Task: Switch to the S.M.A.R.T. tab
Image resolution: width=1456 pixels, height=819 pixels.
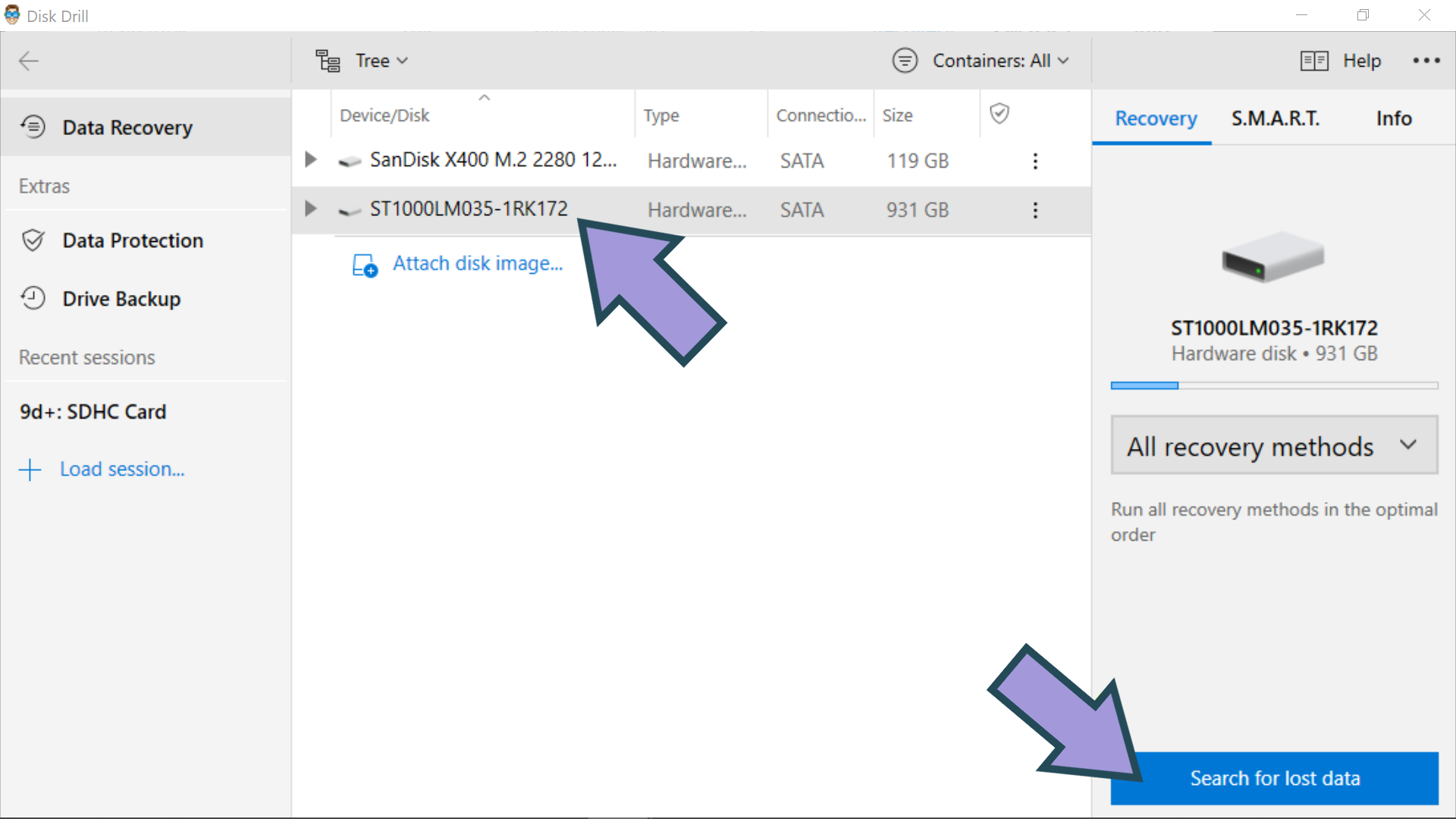Action: tap(1278, 118)
